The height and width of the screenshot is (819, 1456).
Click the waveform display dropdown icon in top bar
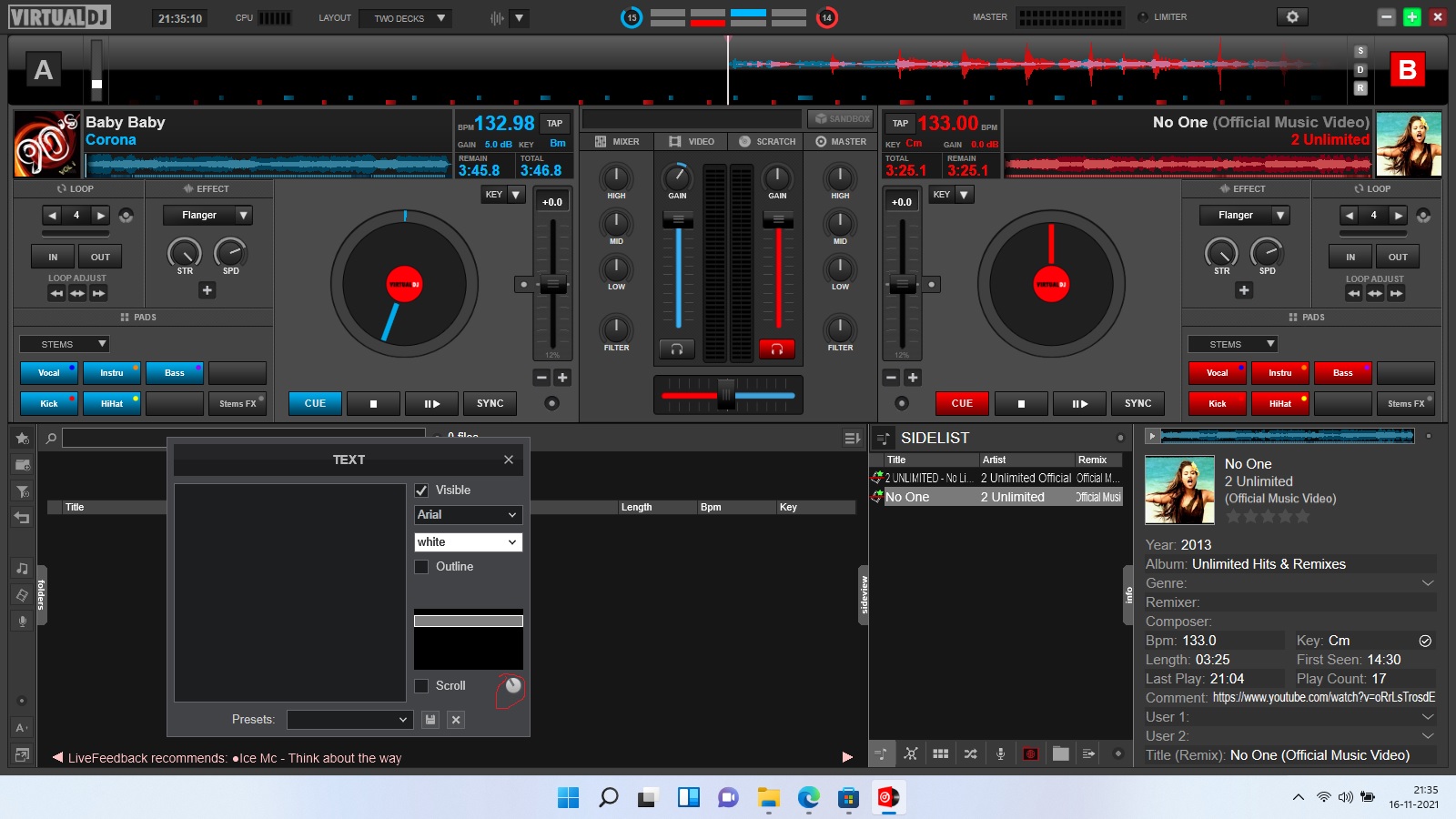[519, 18]
